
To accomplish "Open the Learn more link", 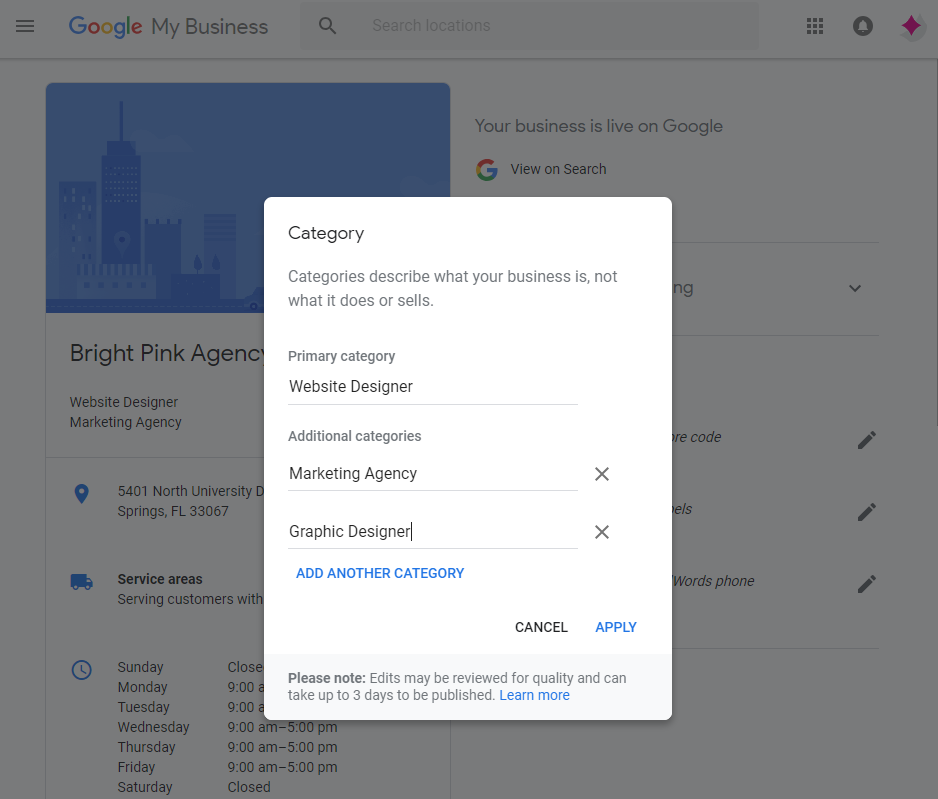I will [534, 696].
